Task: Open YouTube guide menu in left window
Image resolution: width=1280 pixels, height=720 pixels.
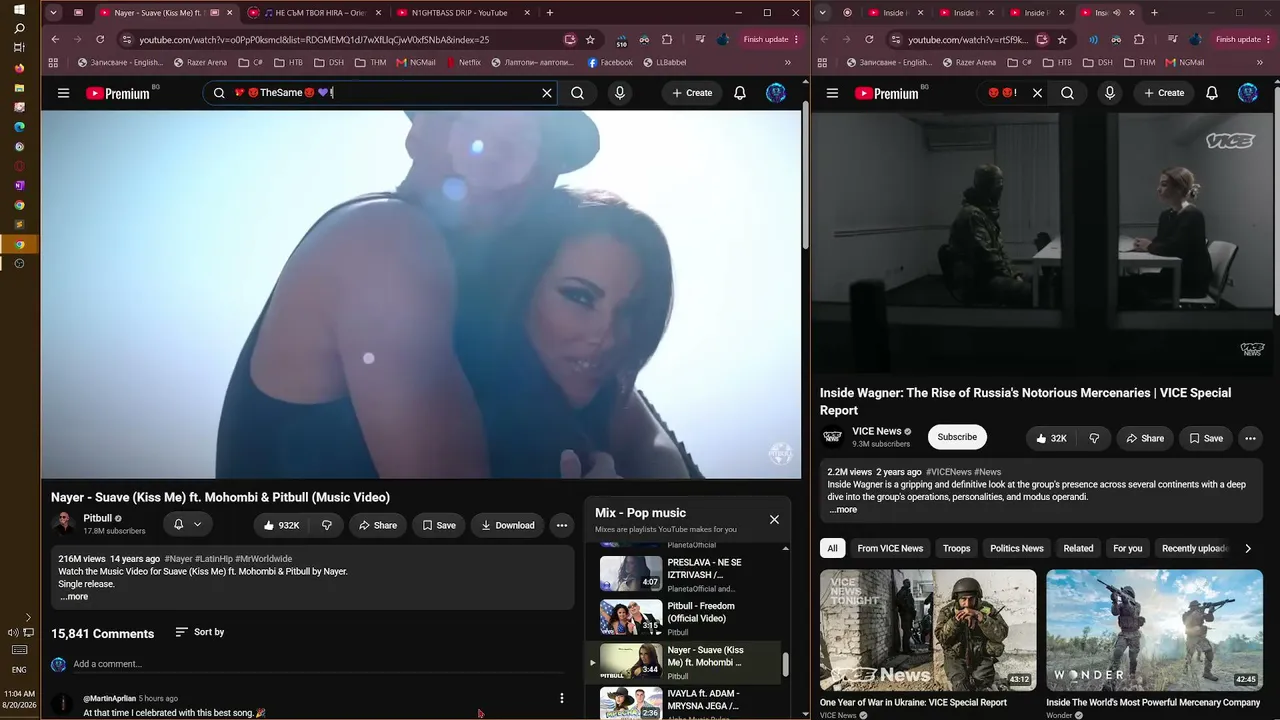Action: pyautogui.click(x=63, y=93)
